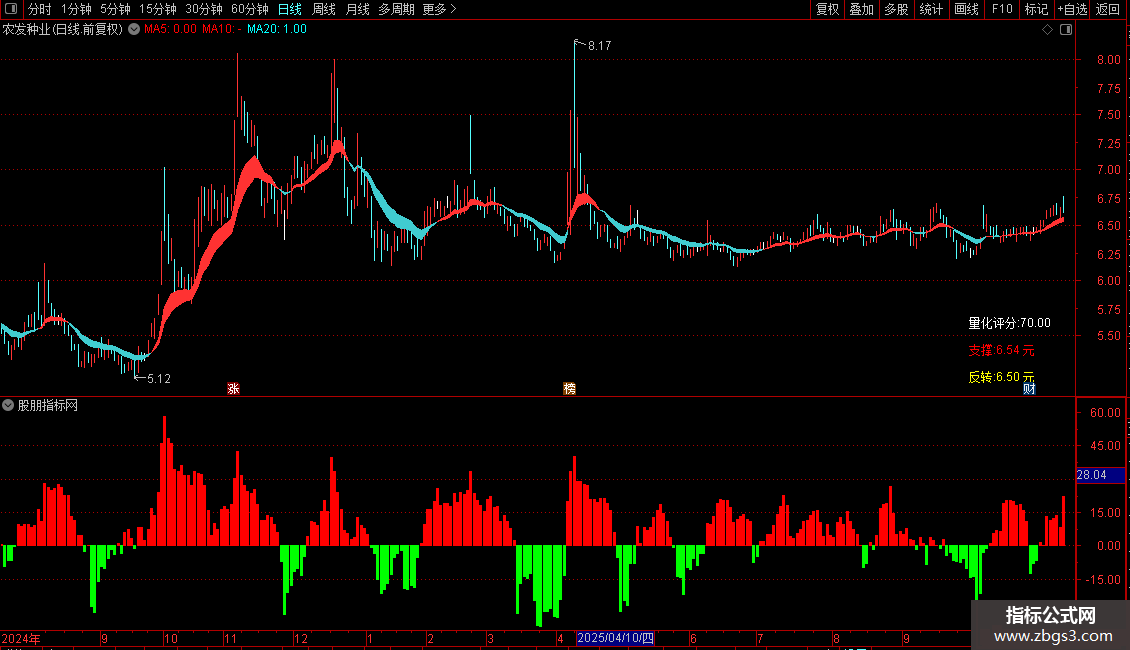Click the diamond icon at chart top-right
Viewport: 1130px width, 650px height.
1048,29
